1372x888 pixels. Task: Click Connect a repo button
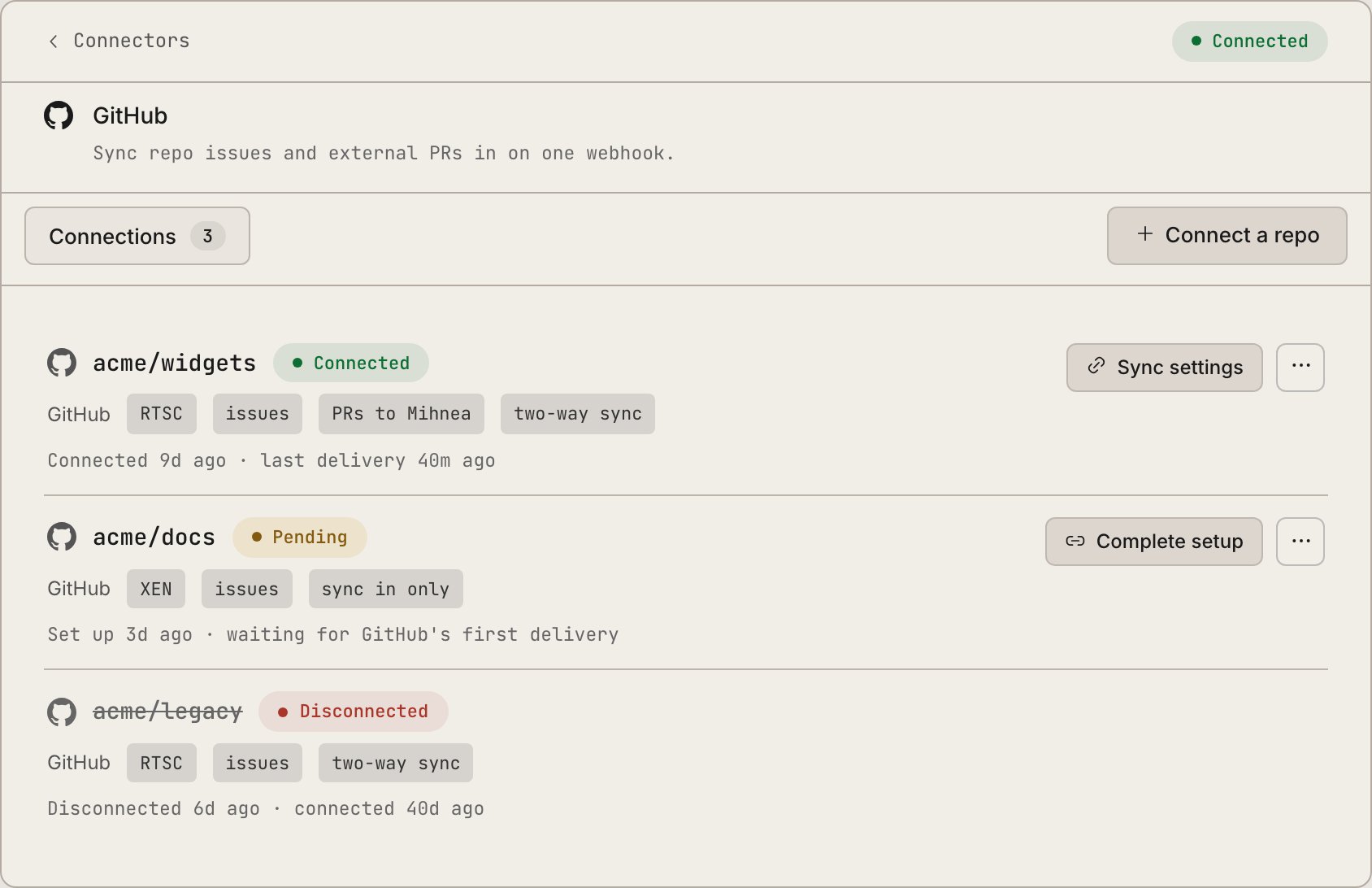[x=1227, y=236]
